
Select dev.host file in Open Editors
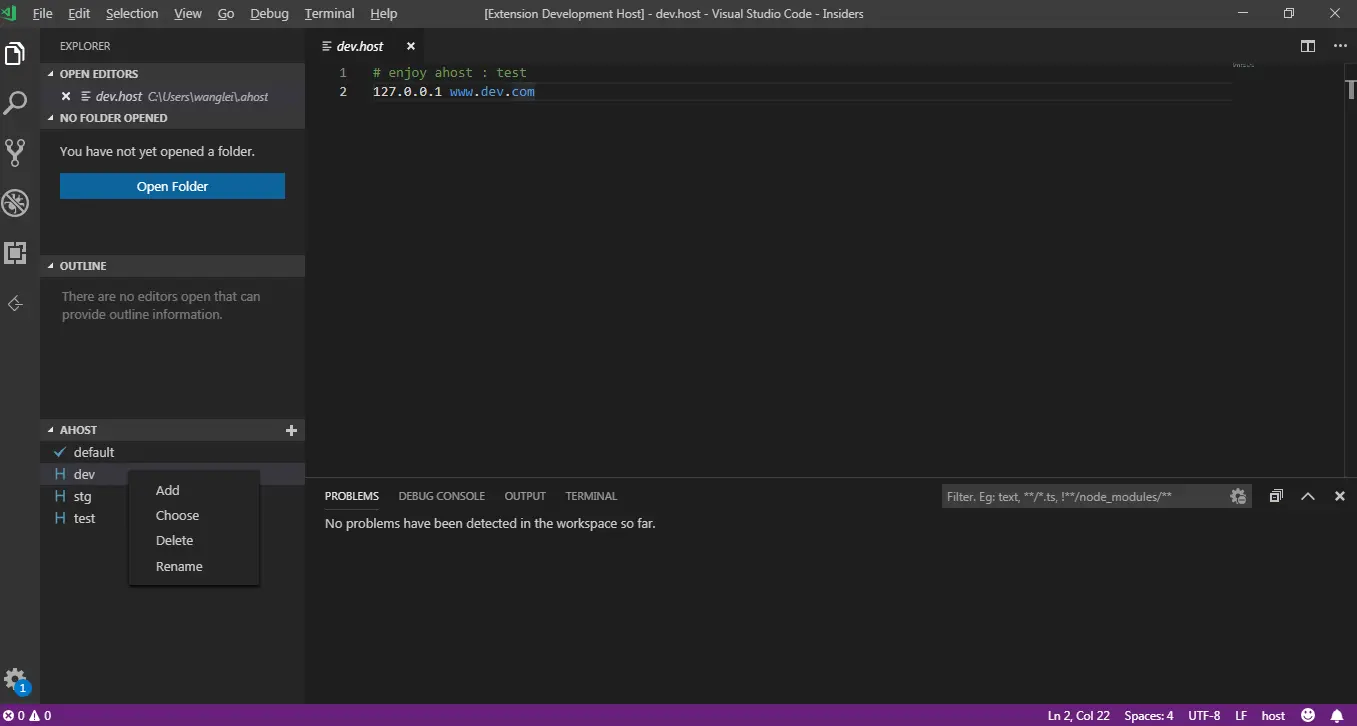(x=172, y=97)
